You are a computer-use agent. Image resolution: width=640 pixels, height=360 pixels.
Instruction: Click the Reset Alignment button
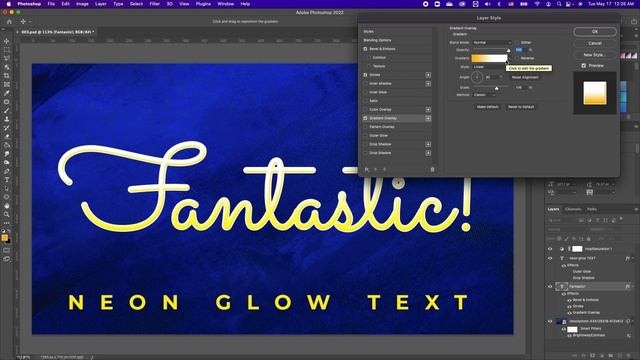[525, 78]
